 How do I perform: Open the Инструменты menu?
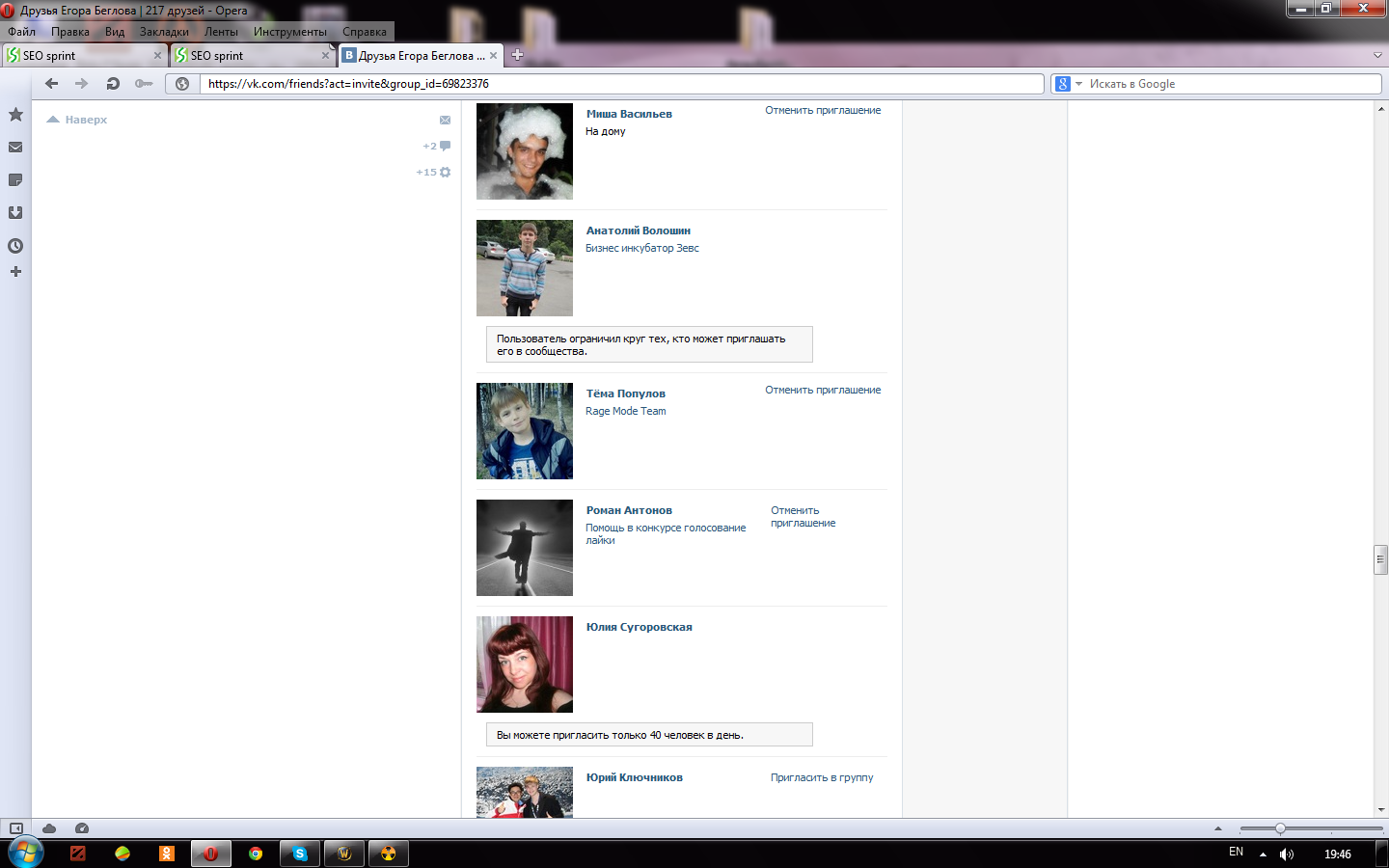click(289, 32)
